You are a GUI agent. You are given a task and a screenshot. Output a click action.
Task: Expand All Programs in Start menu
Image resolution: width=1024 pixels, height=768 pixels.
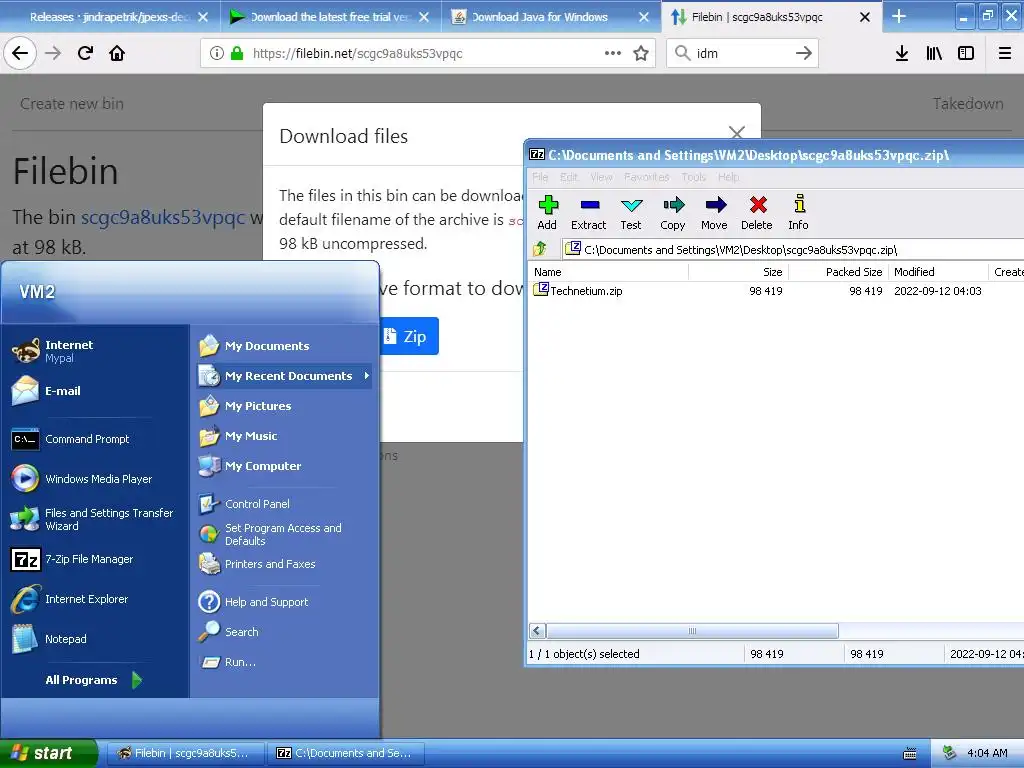93,680
